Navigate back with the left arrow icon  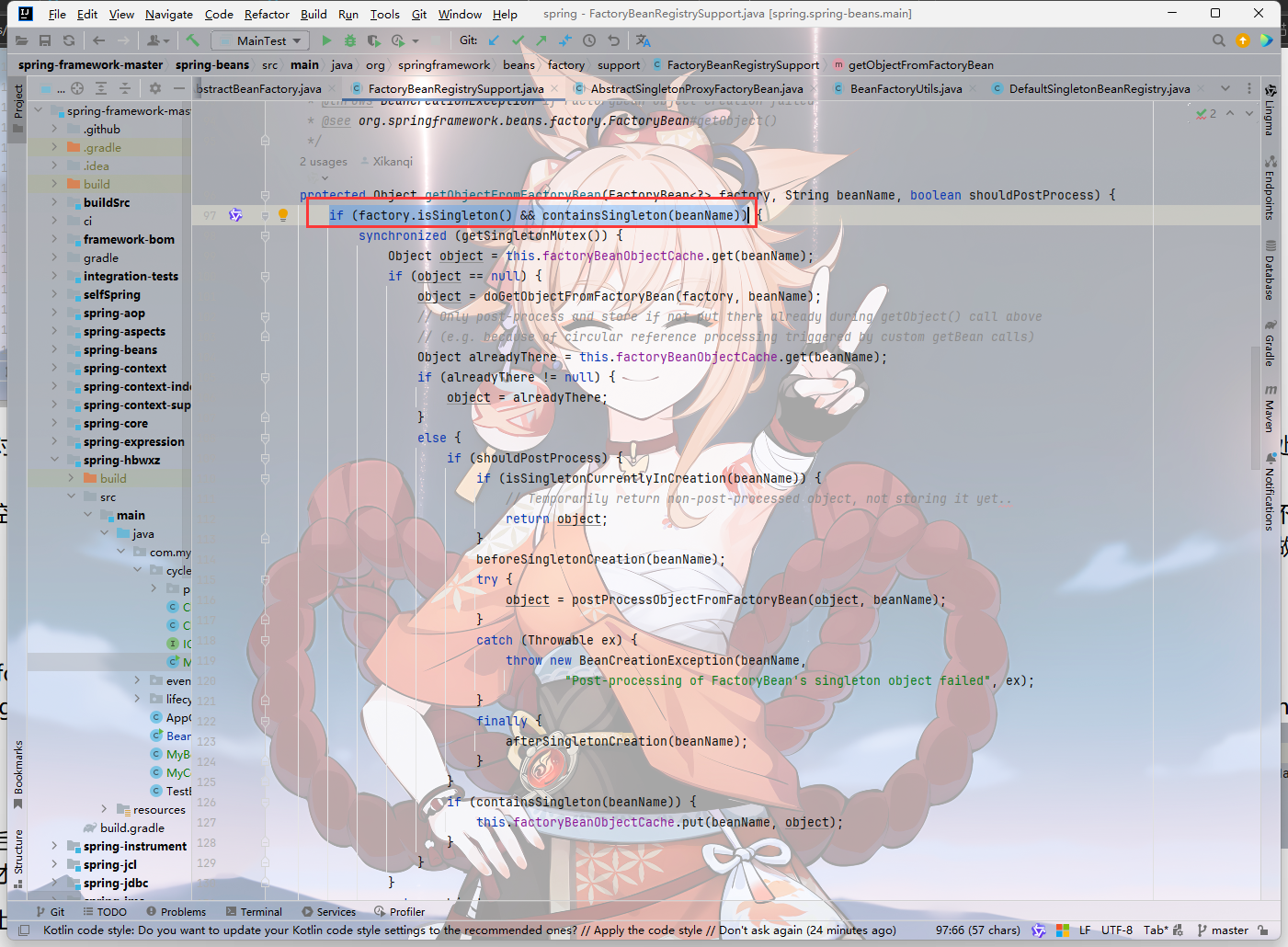pos(98,40)
